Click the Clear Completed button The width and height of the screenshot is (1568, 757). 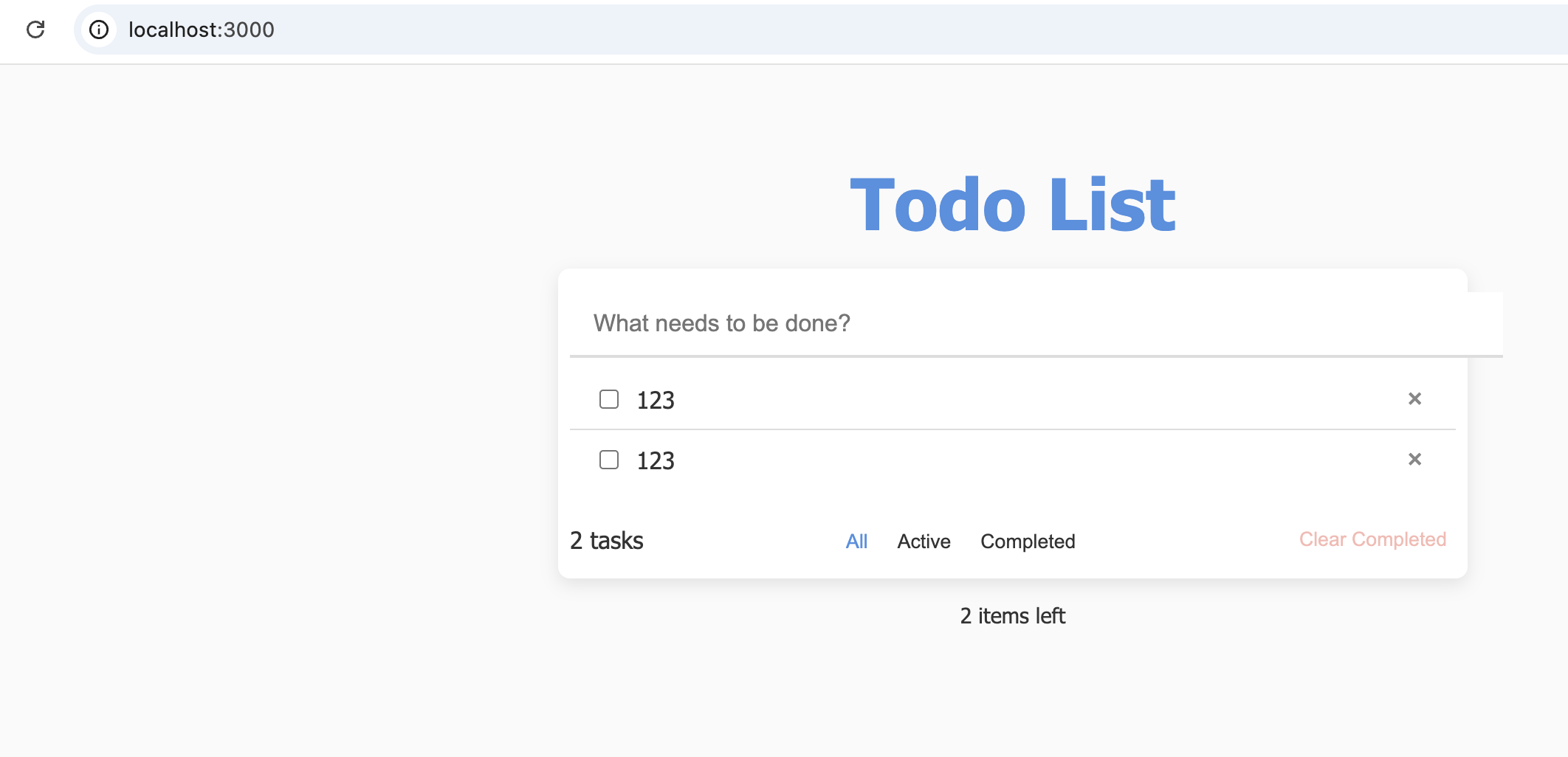pos(1372,539)
